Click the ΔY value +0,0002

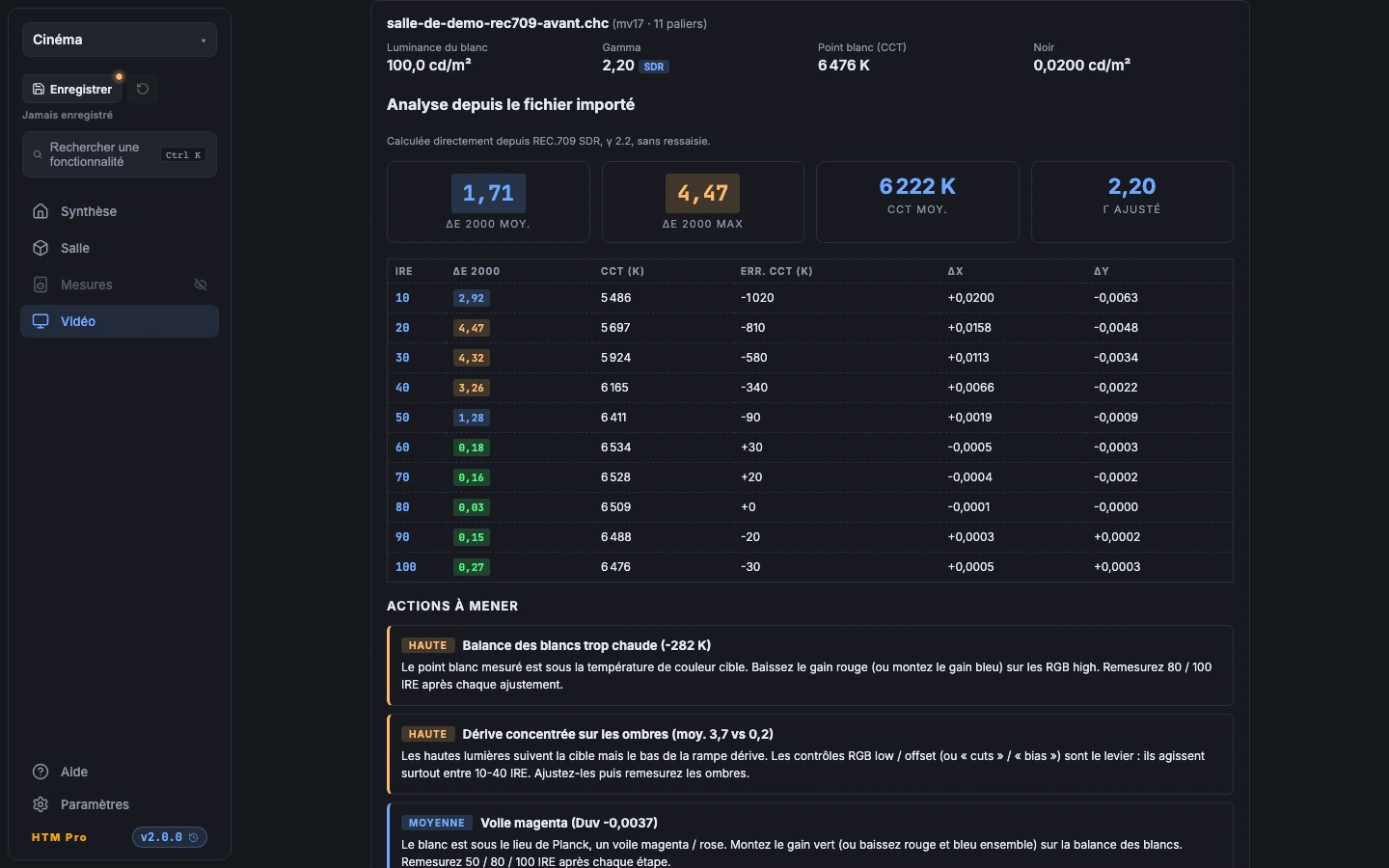point(1117,537)
